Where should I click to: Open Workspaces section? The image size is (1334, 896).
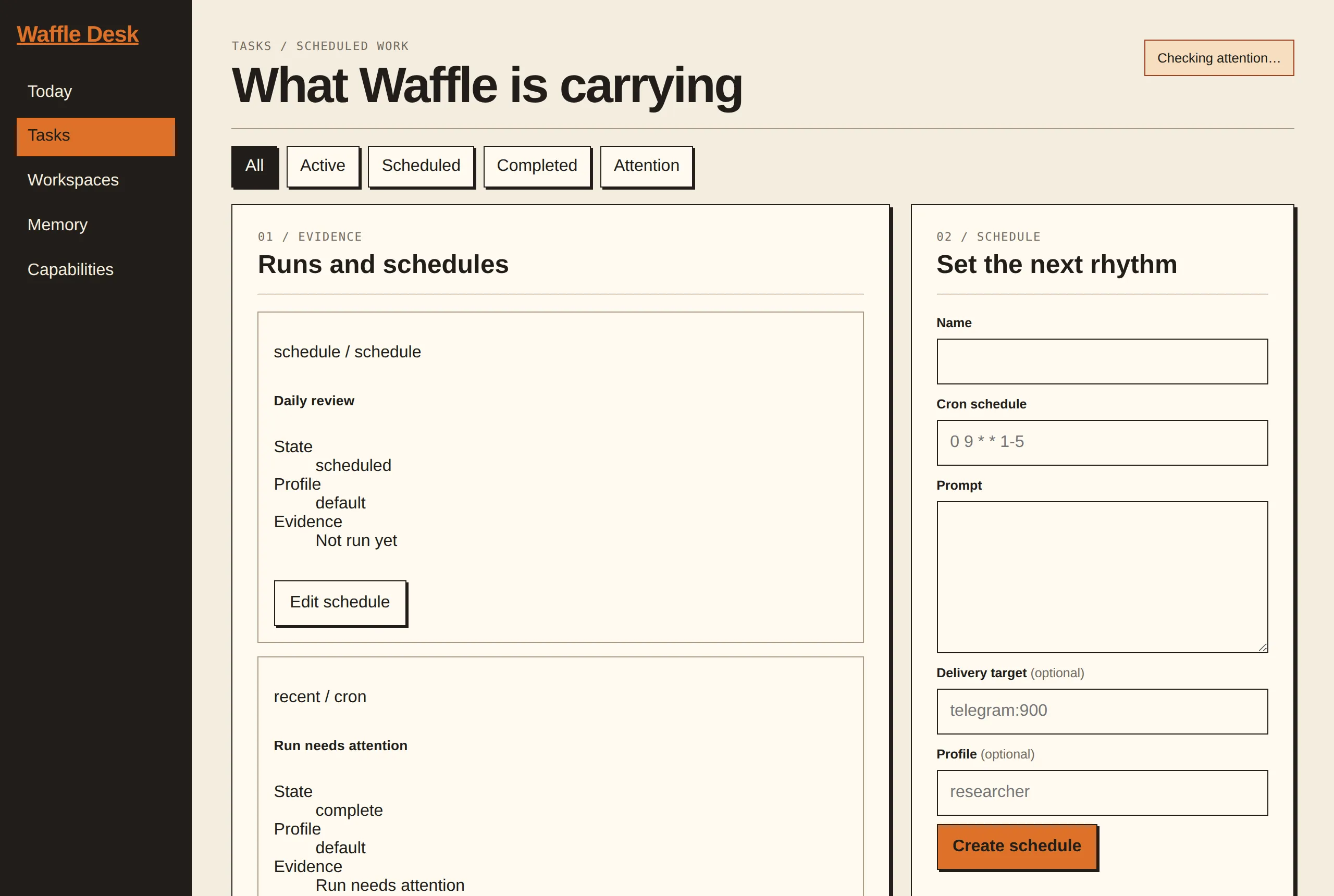[x=95, y=180]
